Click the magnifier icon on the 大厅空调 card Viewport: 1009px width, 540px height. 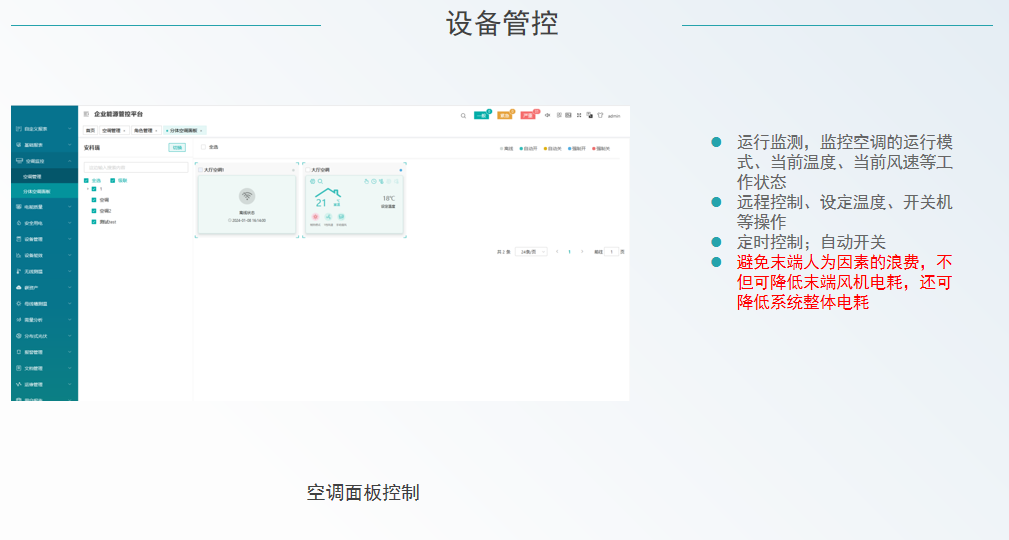tap(320, 182)
